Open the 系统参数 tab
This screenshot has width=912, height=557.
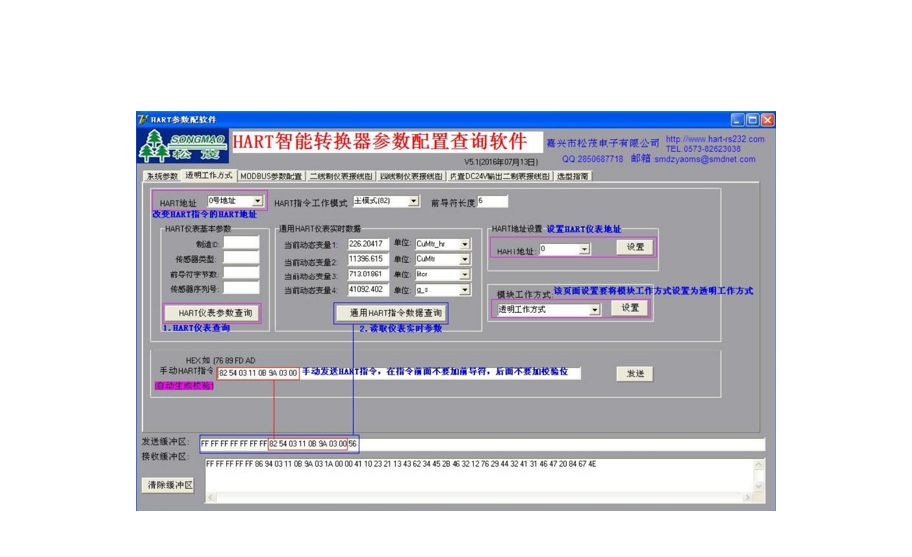tap(161, 176)
